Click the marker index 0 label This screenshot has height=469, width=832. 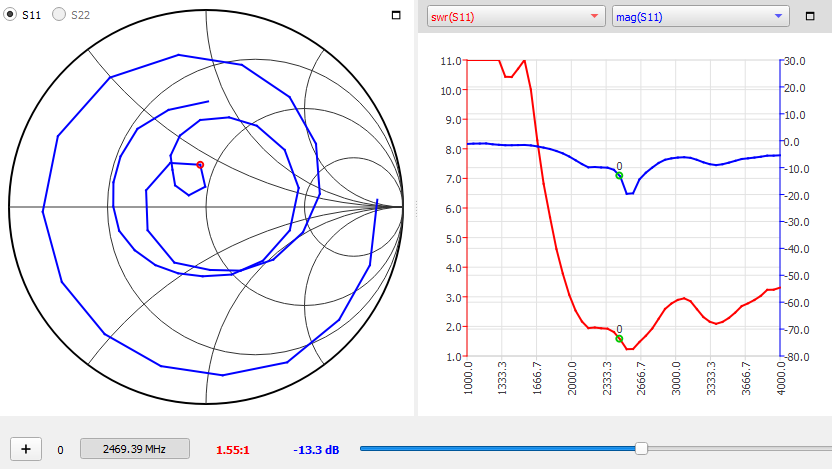tap(60, 450)
